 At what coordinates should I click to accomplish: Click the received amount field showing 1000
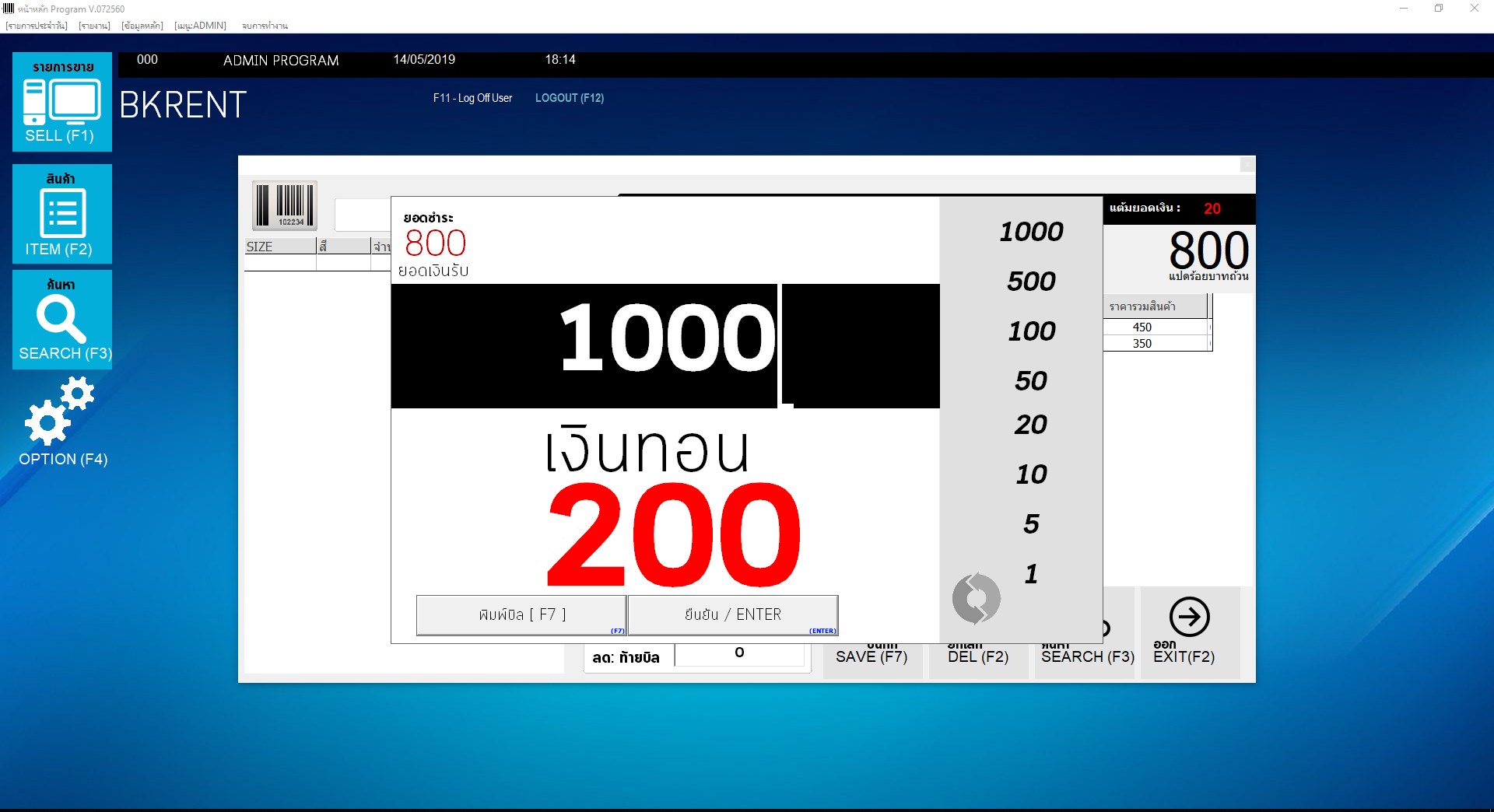click(584, 345)
